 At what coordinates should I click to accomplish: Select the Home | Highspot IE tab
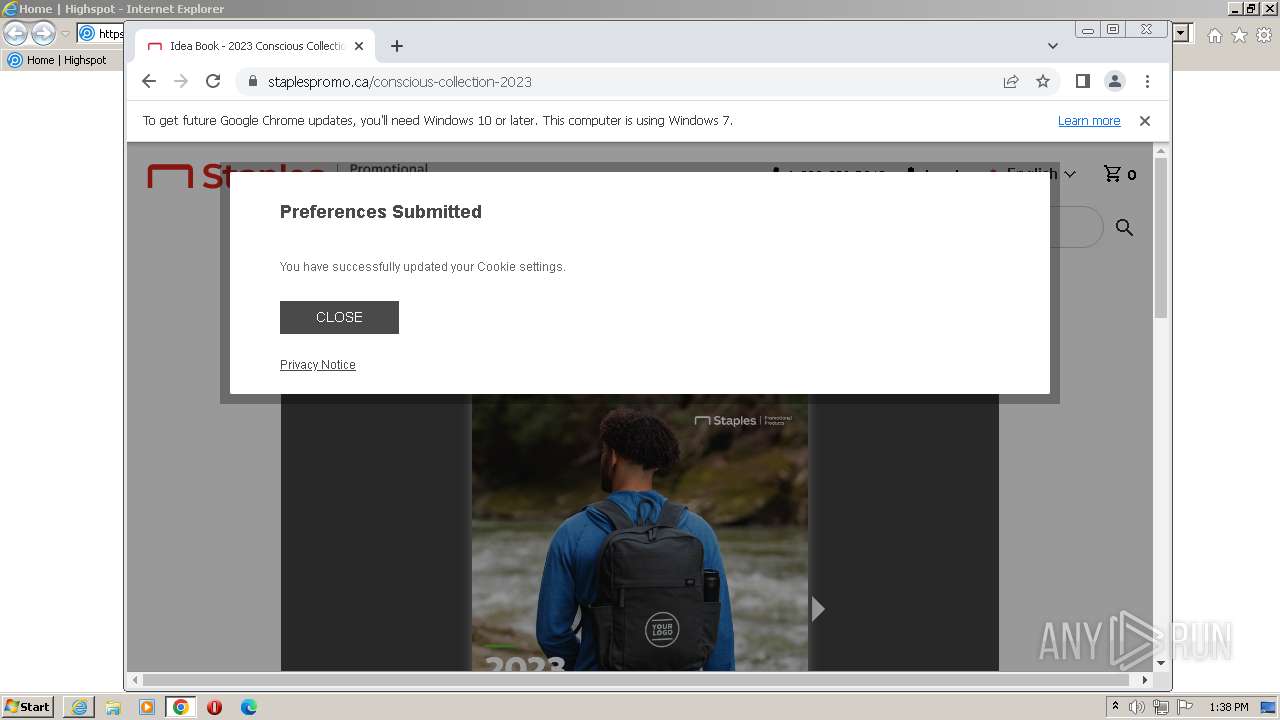click(57, 60)
